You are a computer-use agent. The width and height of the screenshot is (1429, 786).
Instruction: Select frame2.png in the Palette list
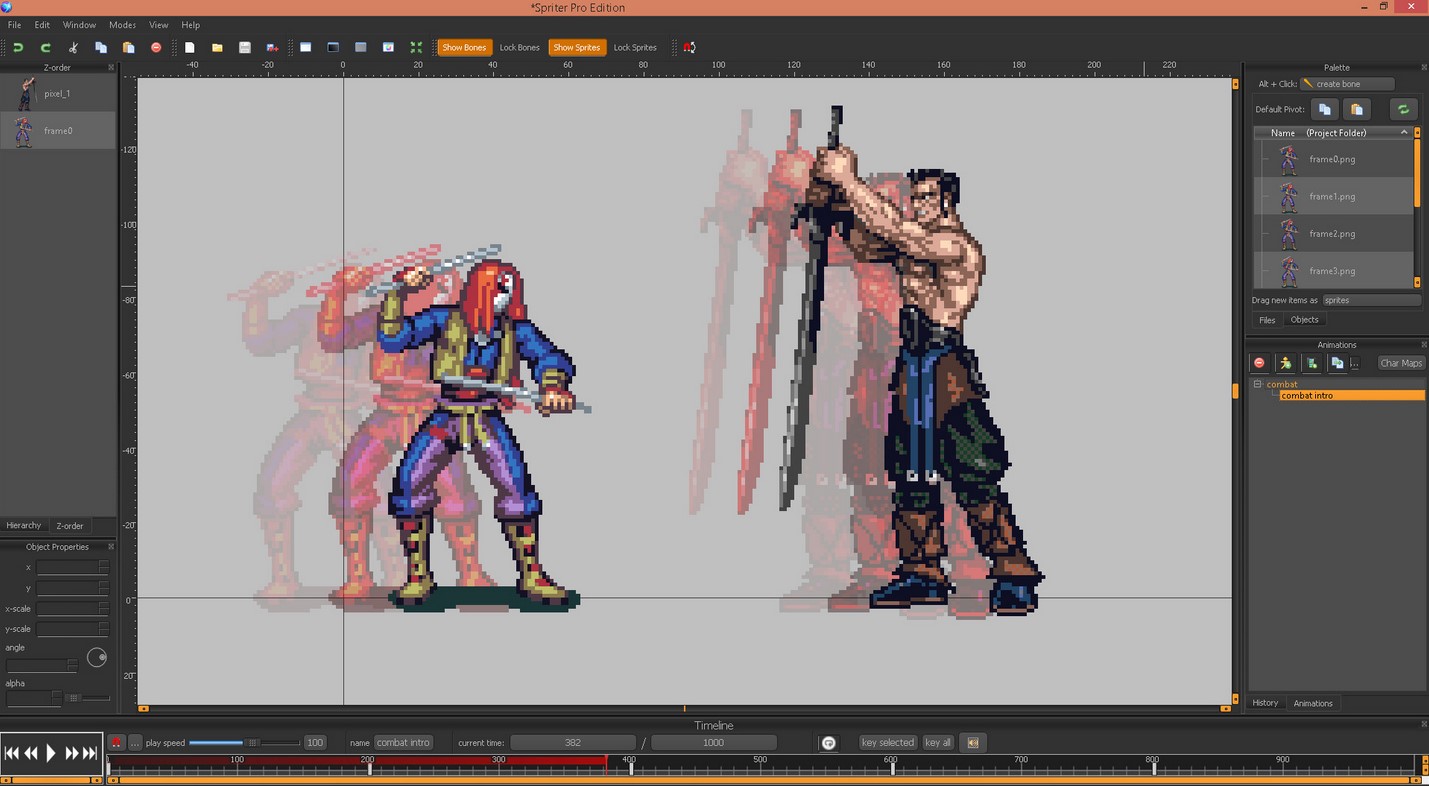1334,234
